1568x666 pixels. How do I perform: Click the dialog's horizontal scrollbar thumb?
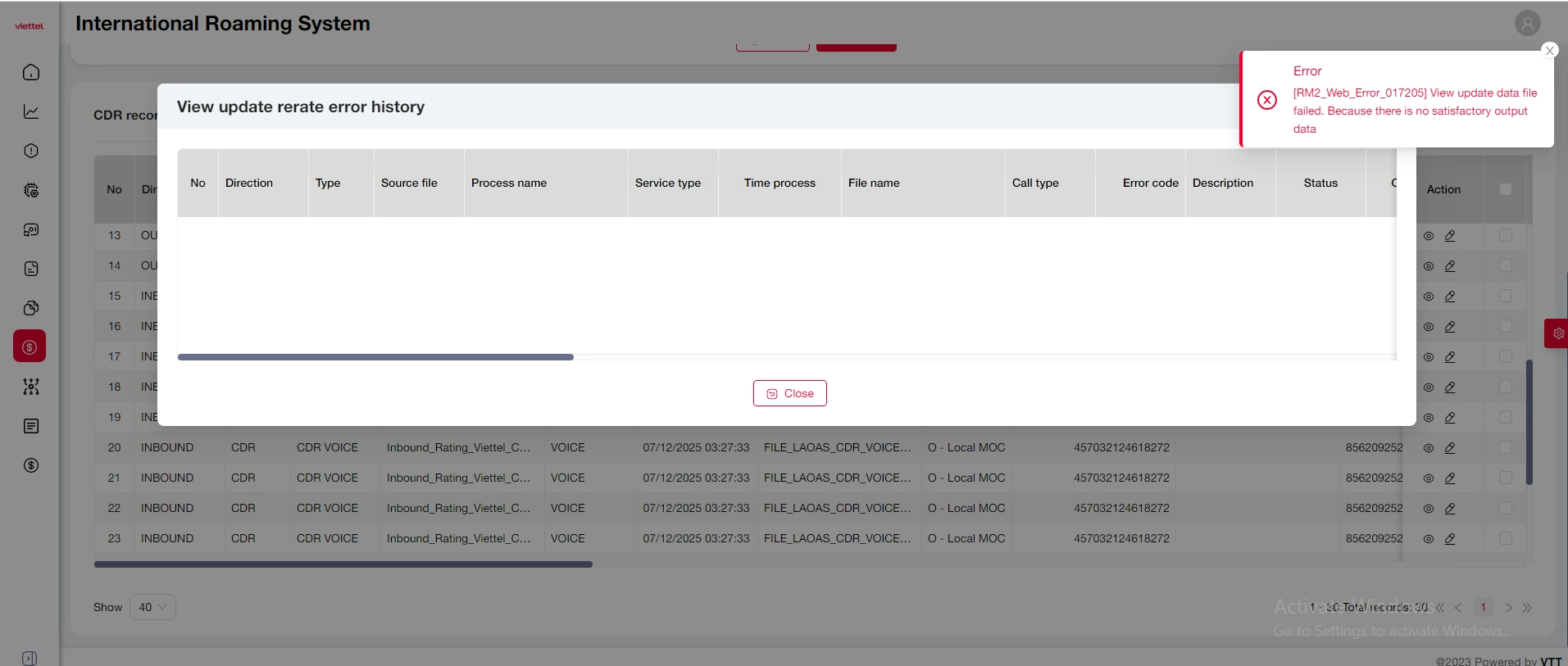click(x=375, y=357)
